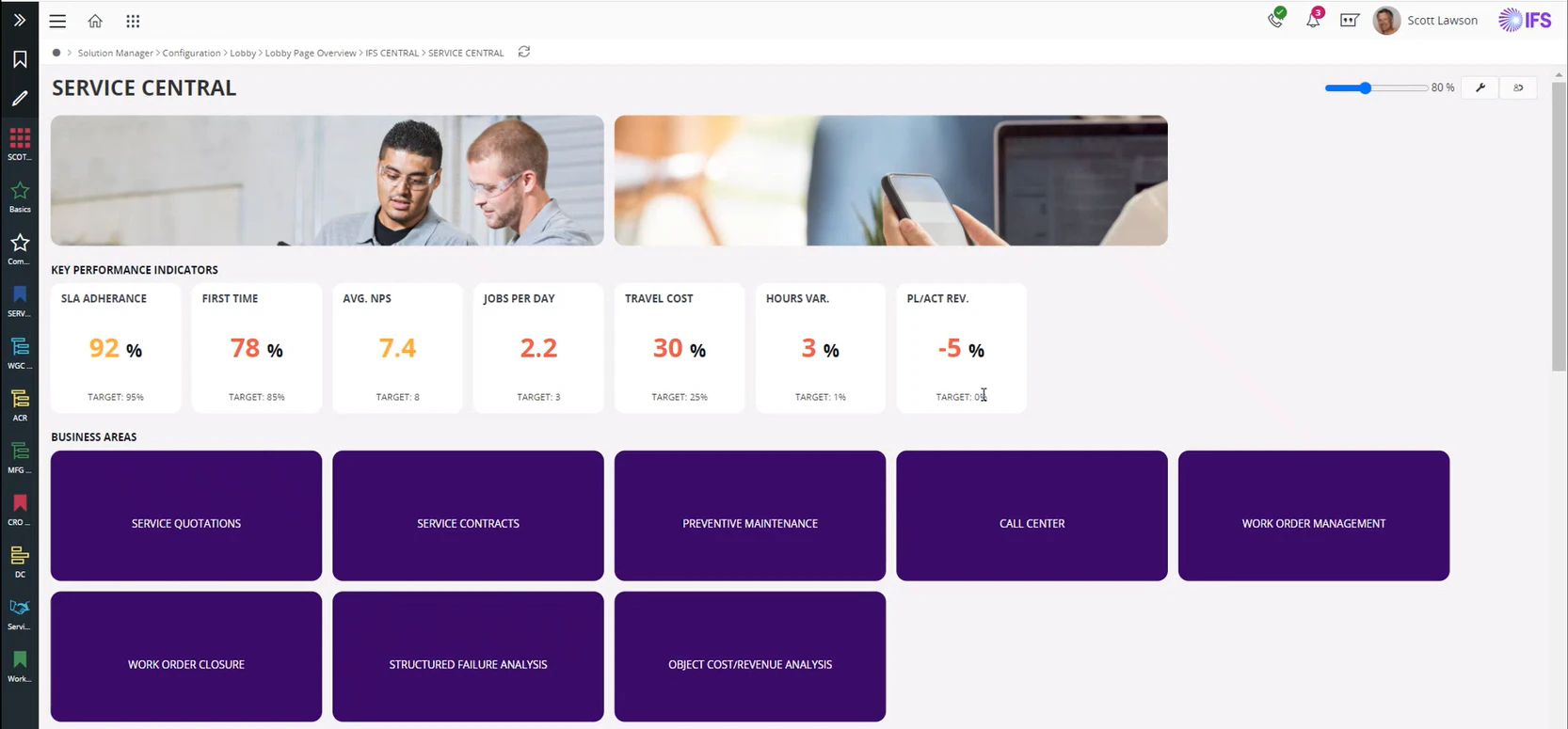1568x729 pixels.
Task: Click the link icon button beside wrench
Action: 1518,87
